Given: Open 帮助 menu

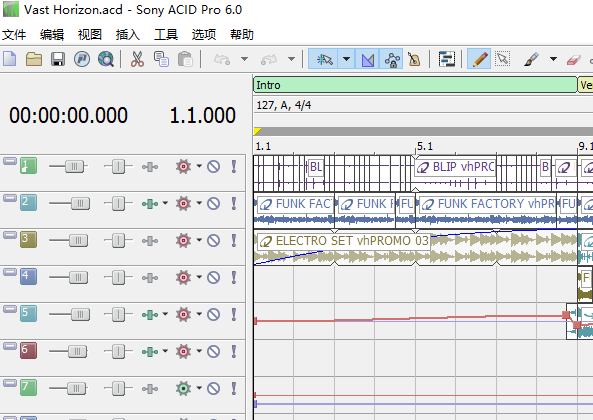Looking at the screenshot, I should pos(242,35).
